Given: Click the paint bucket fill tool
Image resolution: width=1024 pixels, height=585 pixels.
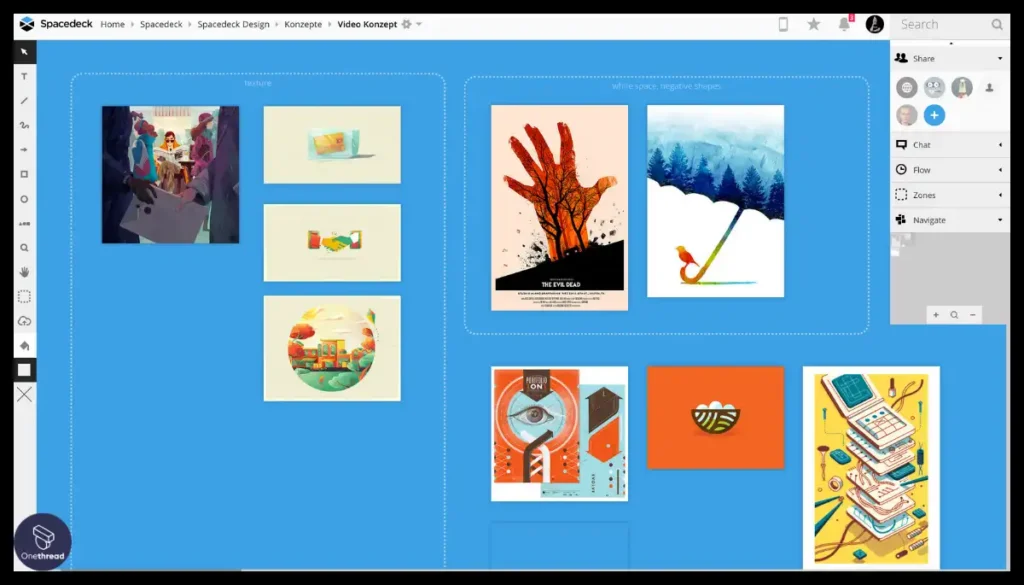Looking at the screenshot, I should coord(24,346).
